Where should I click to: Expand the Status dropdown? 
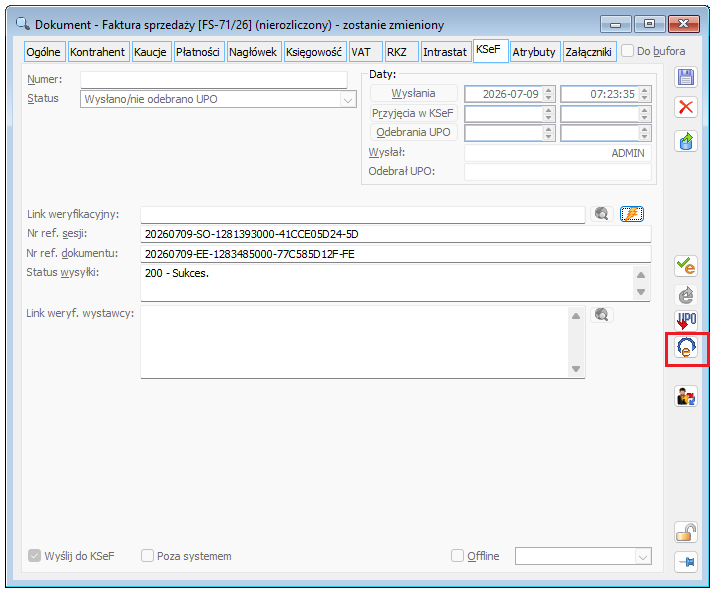pyautogui.click(x=348, y=99)
